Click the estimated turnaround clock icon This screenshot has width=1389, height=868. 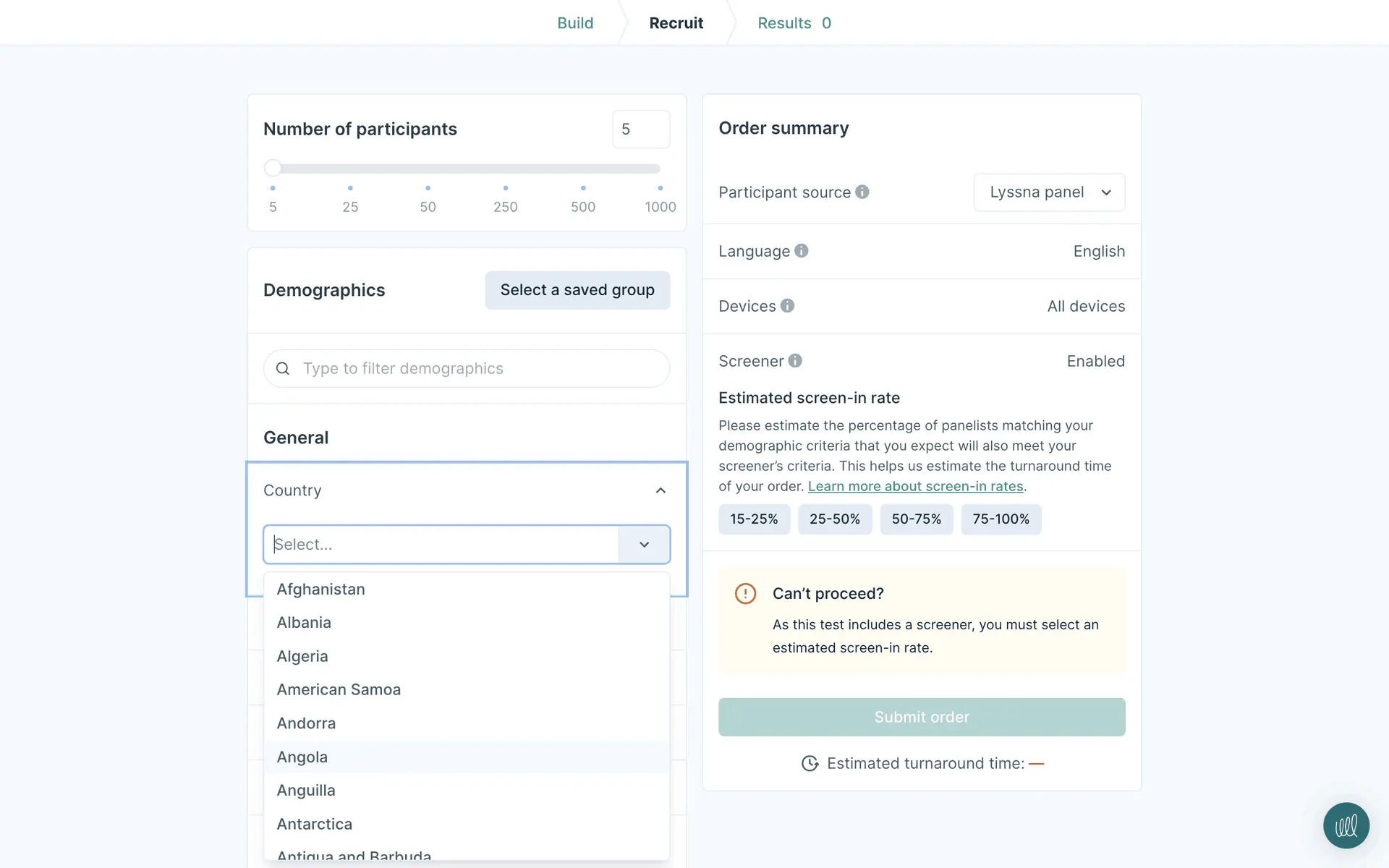point(810,764)
